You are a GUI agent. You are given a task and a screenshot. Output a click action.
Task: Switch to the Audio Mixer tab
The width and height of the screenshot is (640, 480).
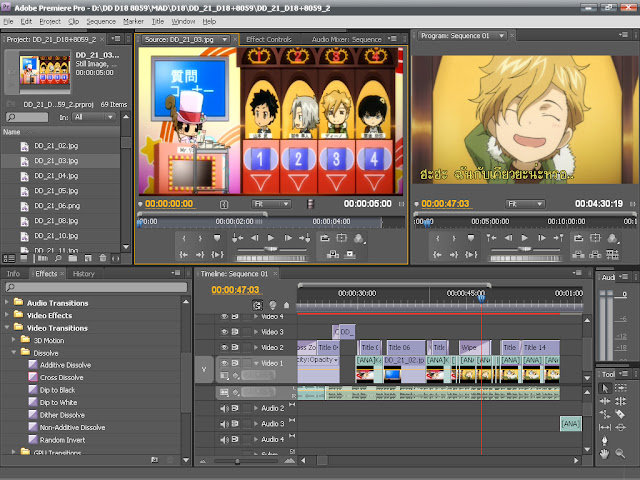pyautogui.click(x=346, y=39)
